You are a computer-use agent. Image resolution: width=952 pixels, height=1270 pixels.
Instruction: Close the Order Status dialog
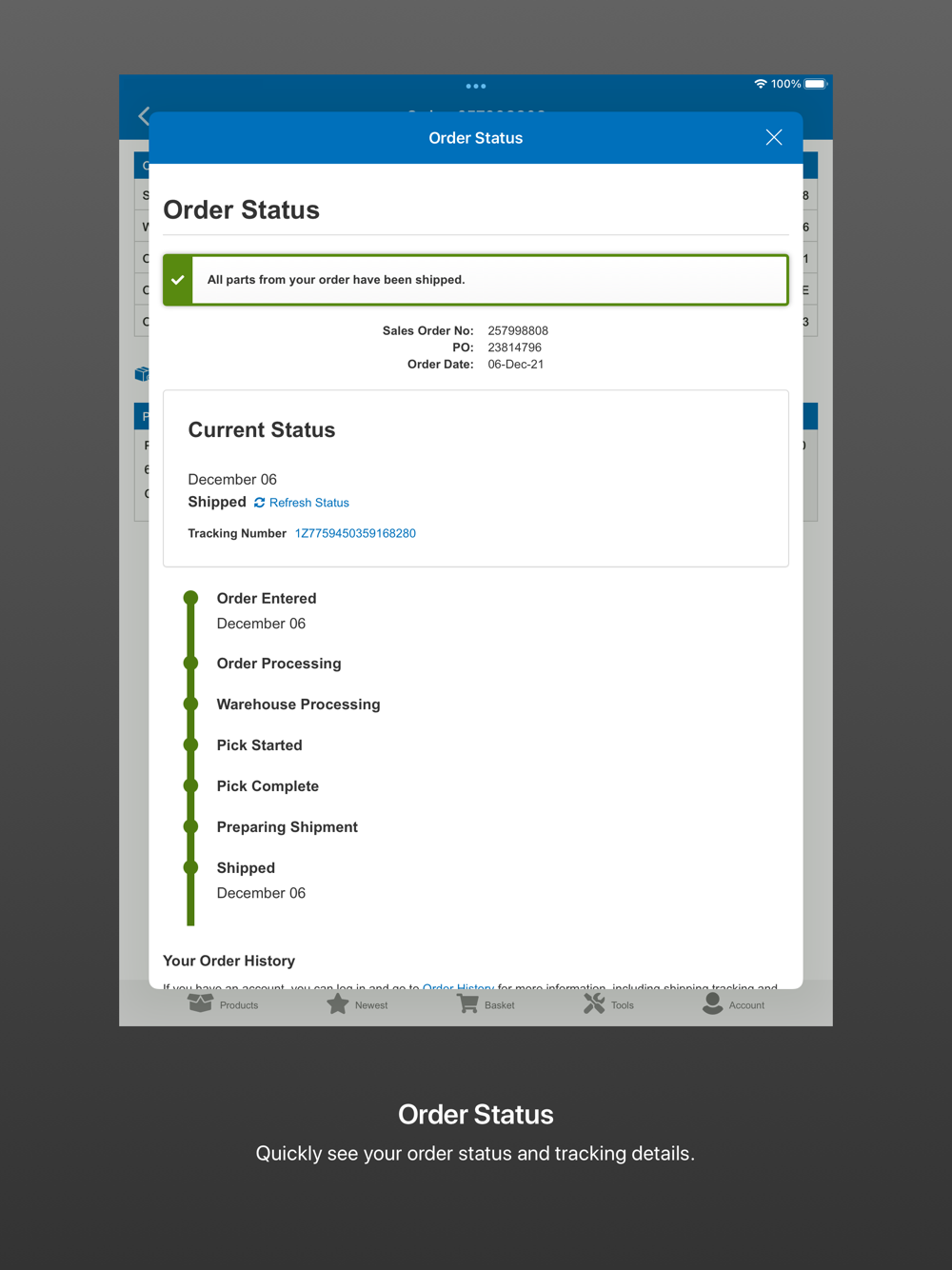774,137
